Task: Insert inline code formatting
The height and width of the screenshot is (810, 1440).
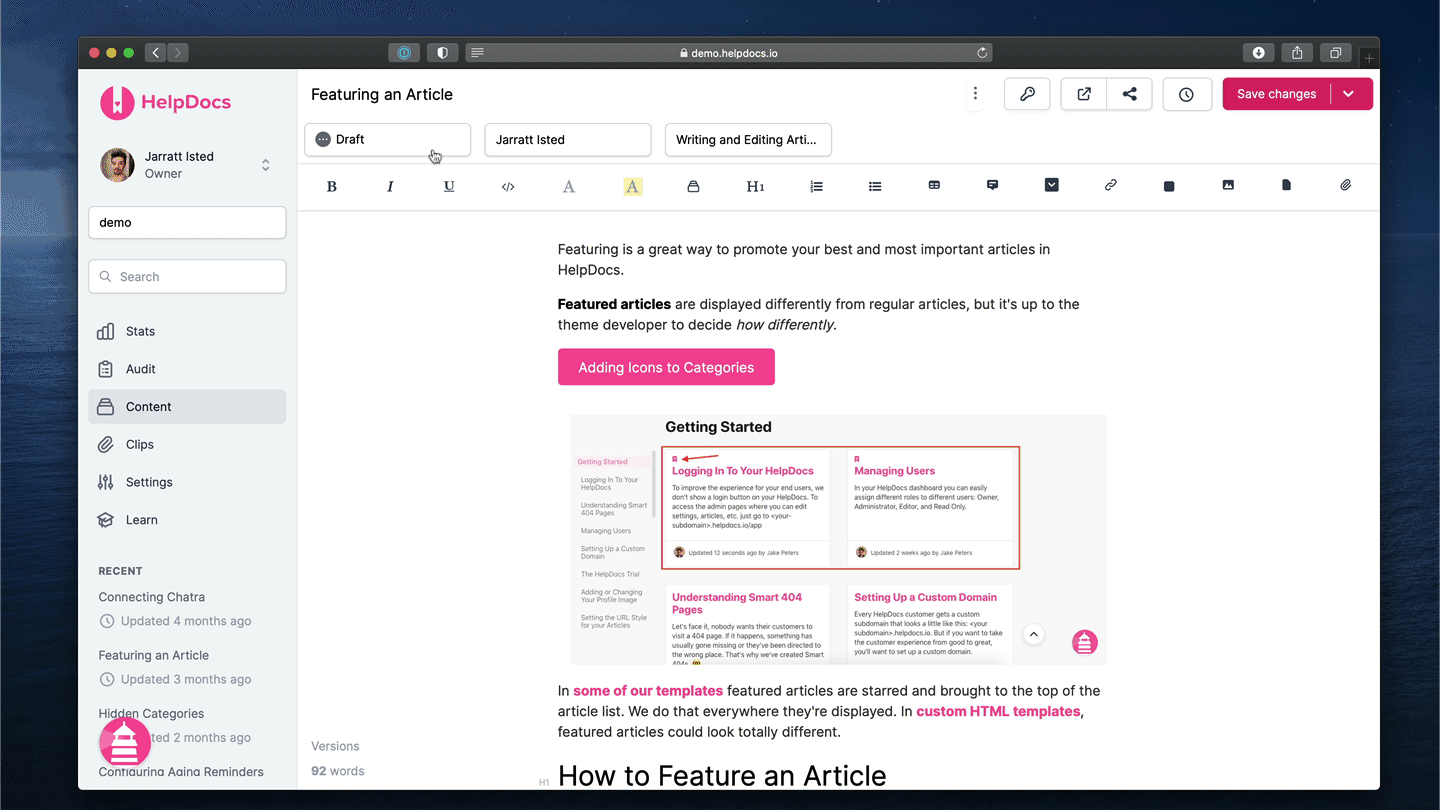Action: coord(508,186)
